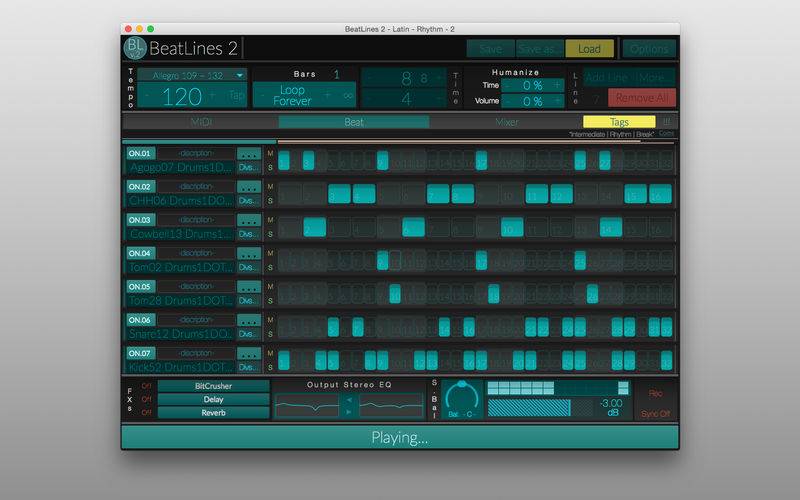Switch to the Beat tab
Image resolution: width=800 pixels, height=500 pixels.
(x=354, y=122)
